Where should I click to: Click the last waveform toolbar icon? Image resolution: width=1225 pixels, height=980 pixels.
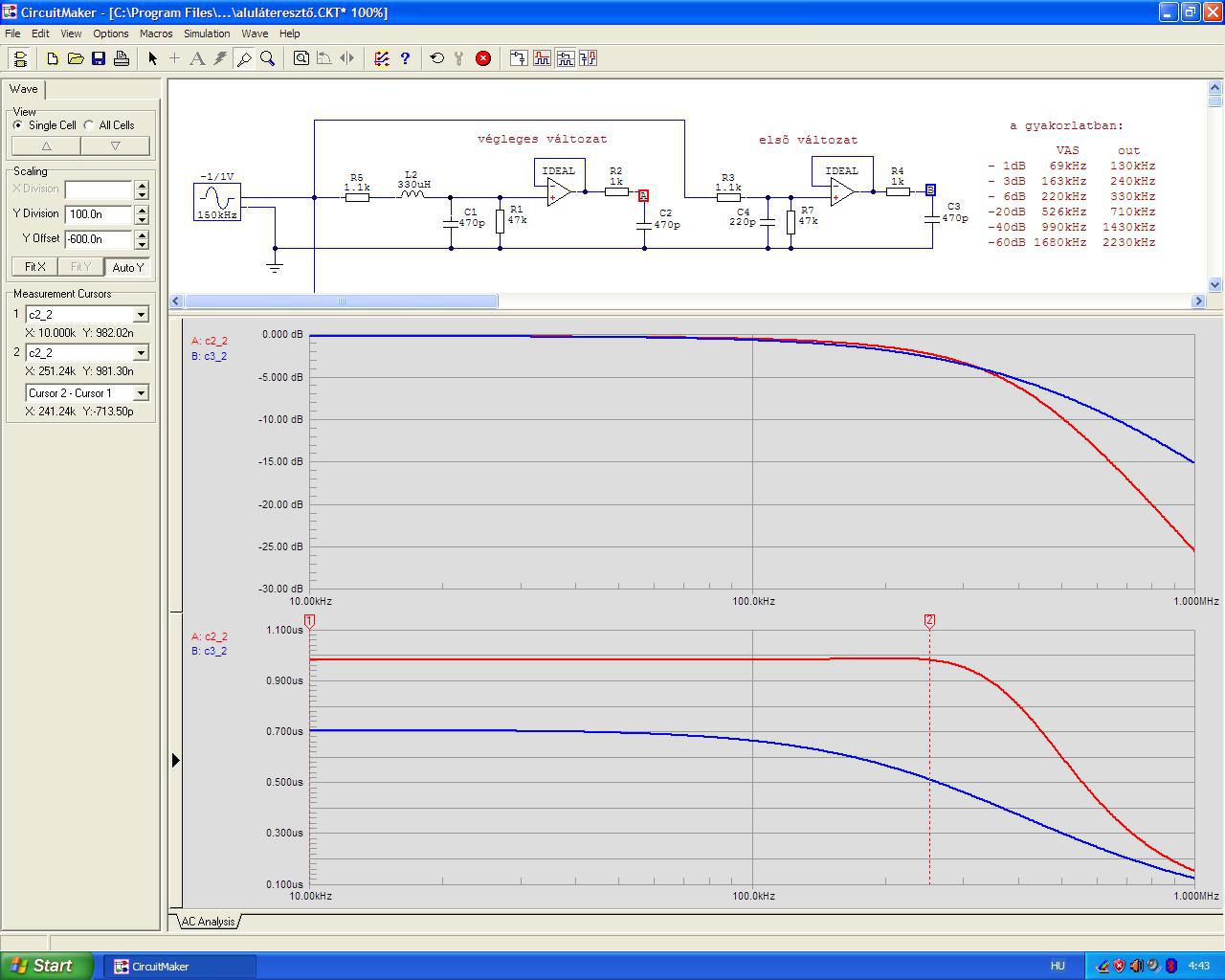(x=588, y=58)
